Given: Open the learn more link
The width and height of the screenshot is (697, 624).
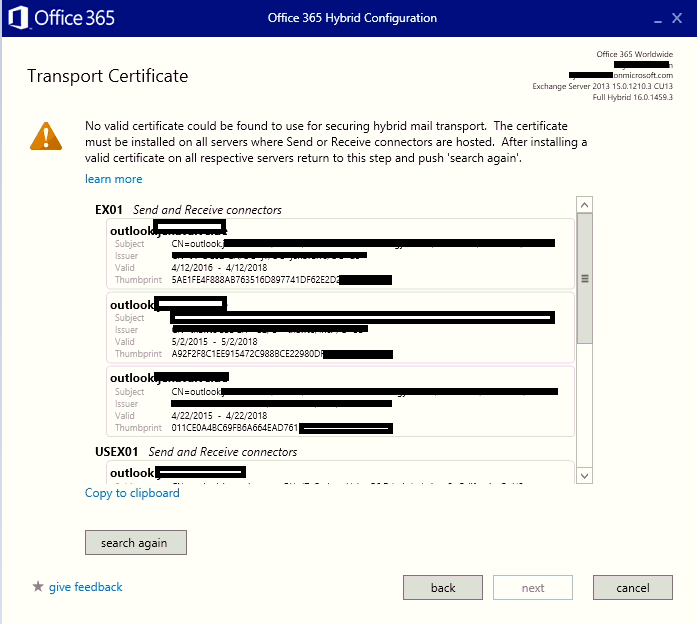Looking at the screenshot, I should (114, 179).
